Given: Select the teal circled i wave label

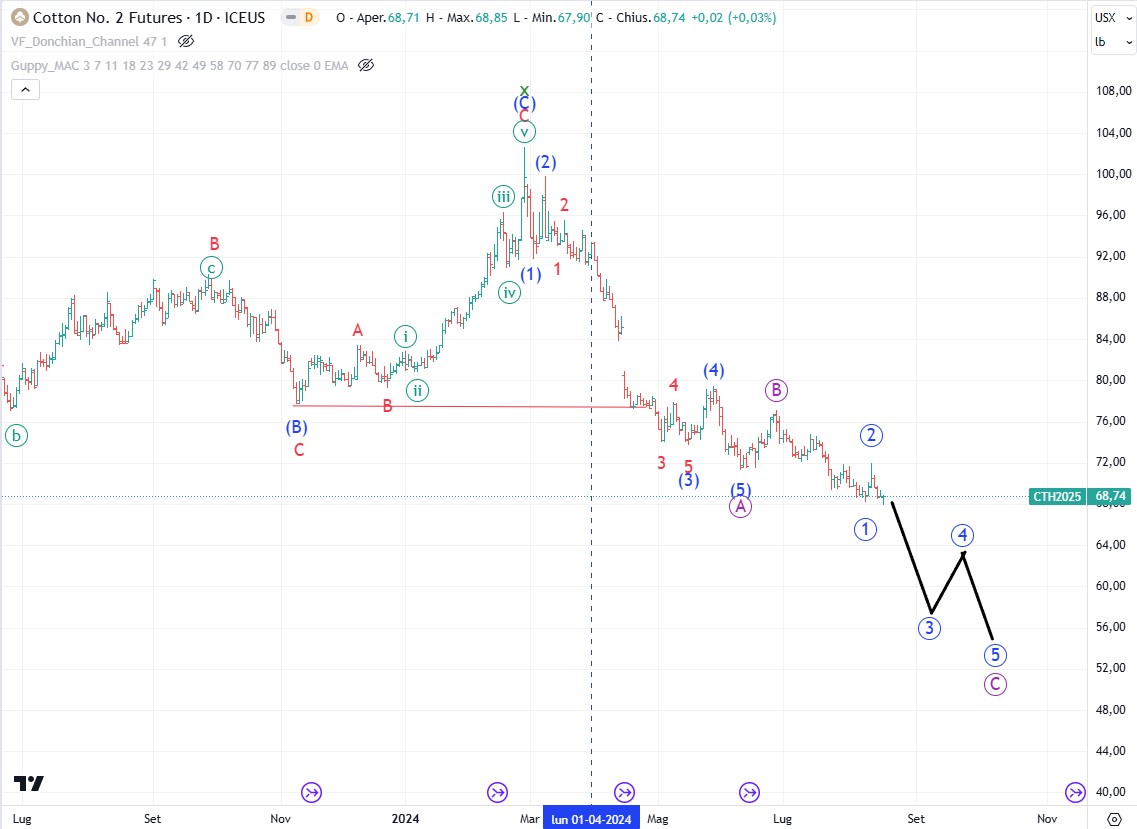Looking at the screenshot, I should (x=405, y=337).
